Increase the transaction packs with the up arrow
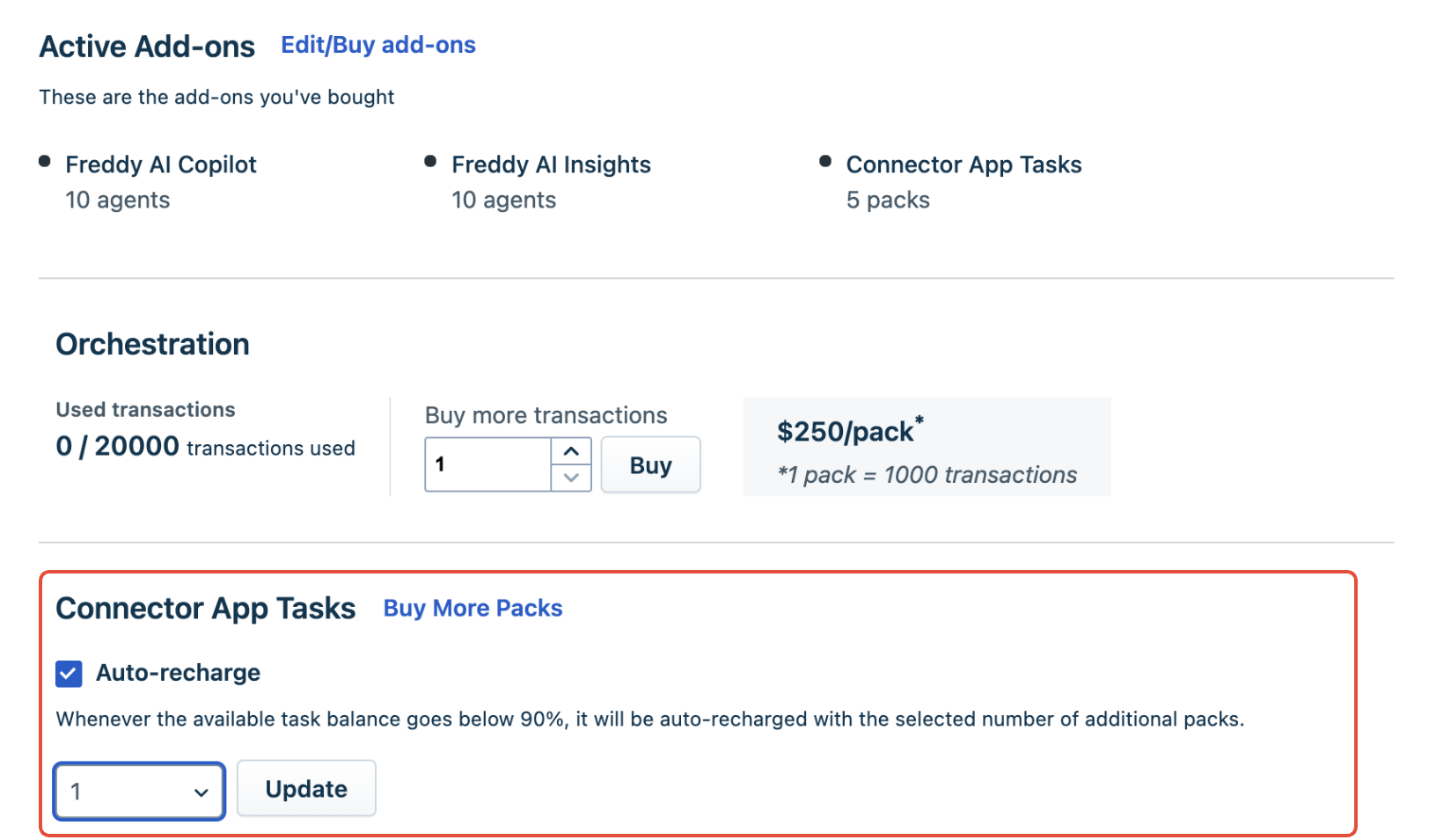 [571, 451]
